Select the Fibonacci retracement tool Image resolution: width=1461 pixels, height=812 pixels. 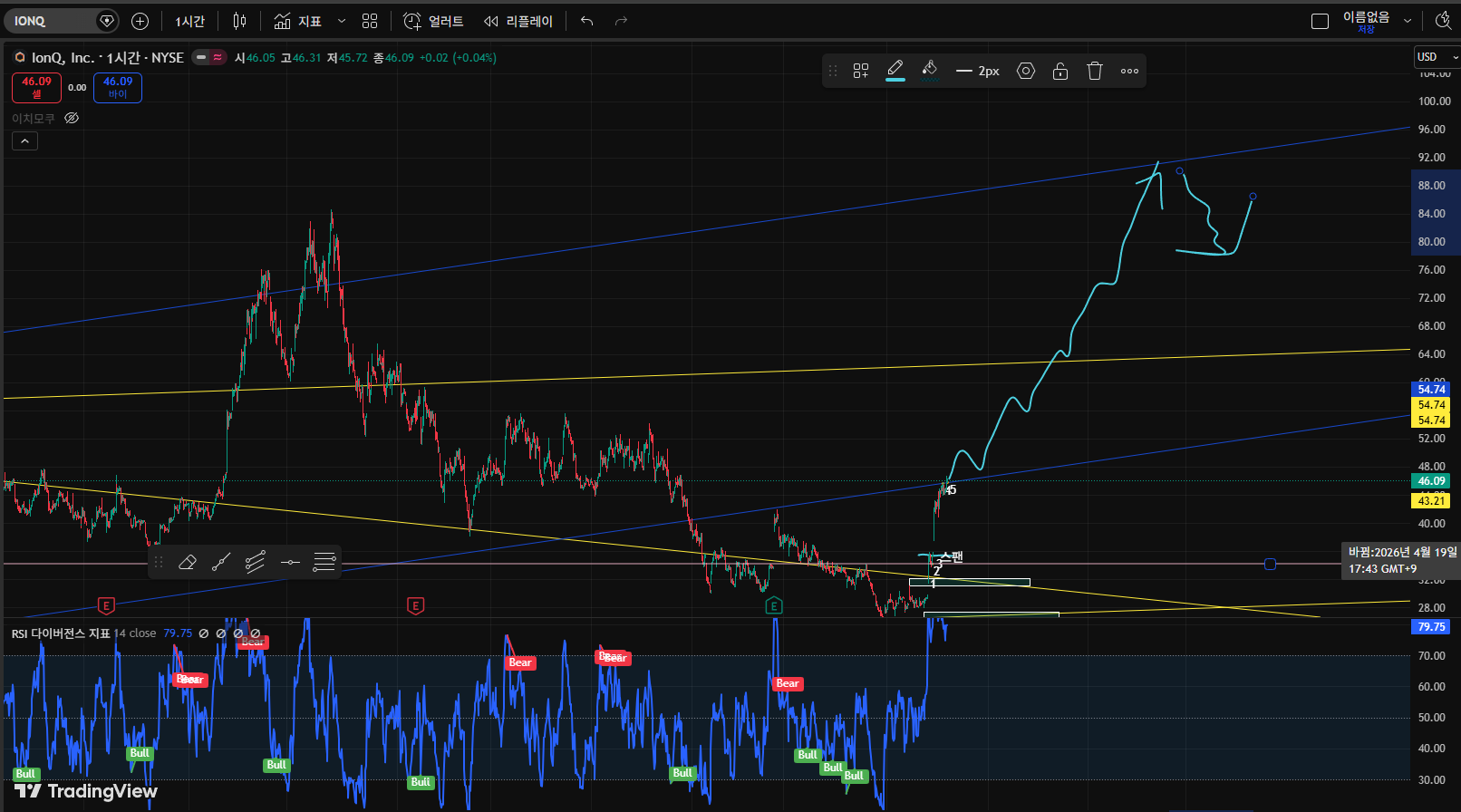(x=324, y=563)
